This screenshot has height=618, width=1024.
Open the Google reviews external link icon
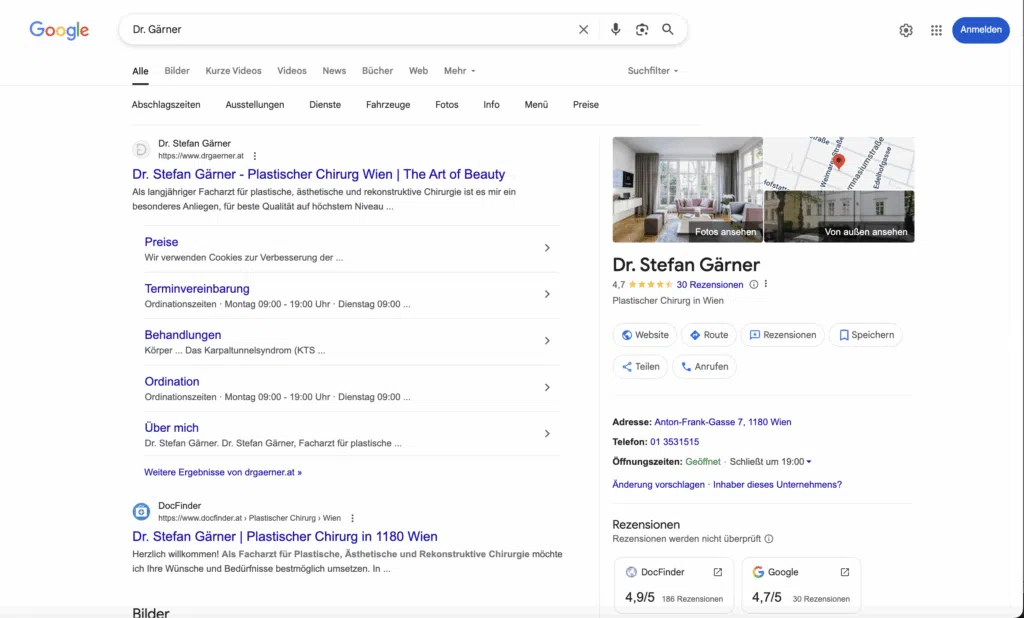pos(844,572)
